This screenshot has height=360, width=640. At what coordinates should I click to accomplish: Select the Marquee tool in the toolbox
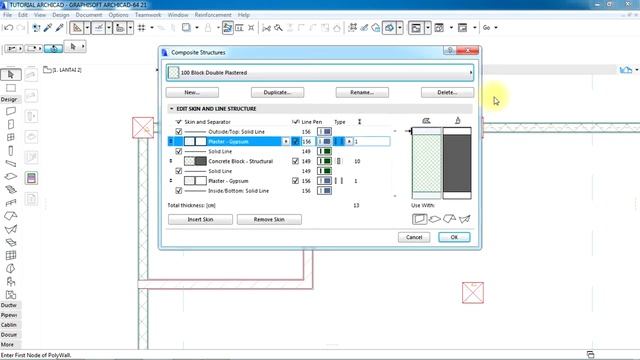tap(11, 88)
